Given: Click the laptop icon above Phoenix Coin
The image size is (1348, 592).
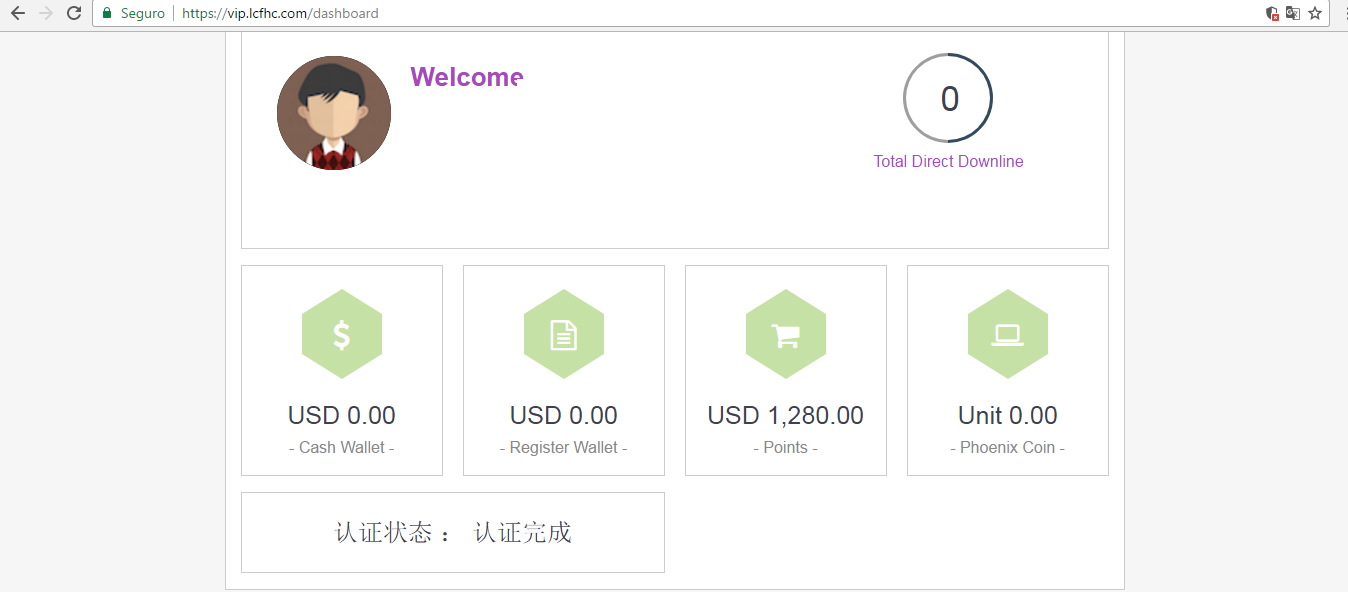Looking at the screenshot, I should point(1007,334).
